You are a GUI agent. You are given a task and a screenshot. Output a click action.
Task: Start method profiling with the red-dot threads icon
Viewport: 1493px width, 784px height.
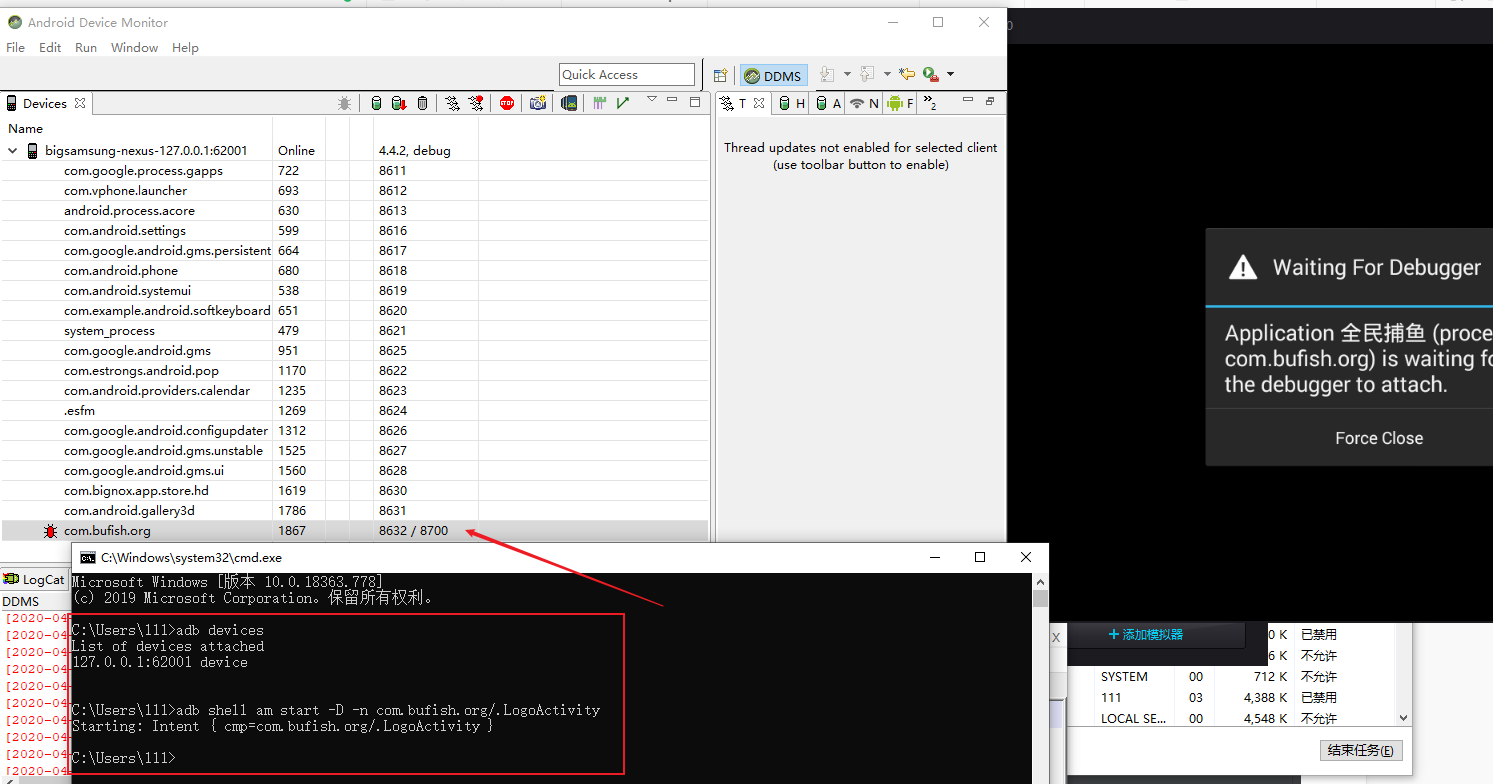pyautogui.click(x=476, y=103)
